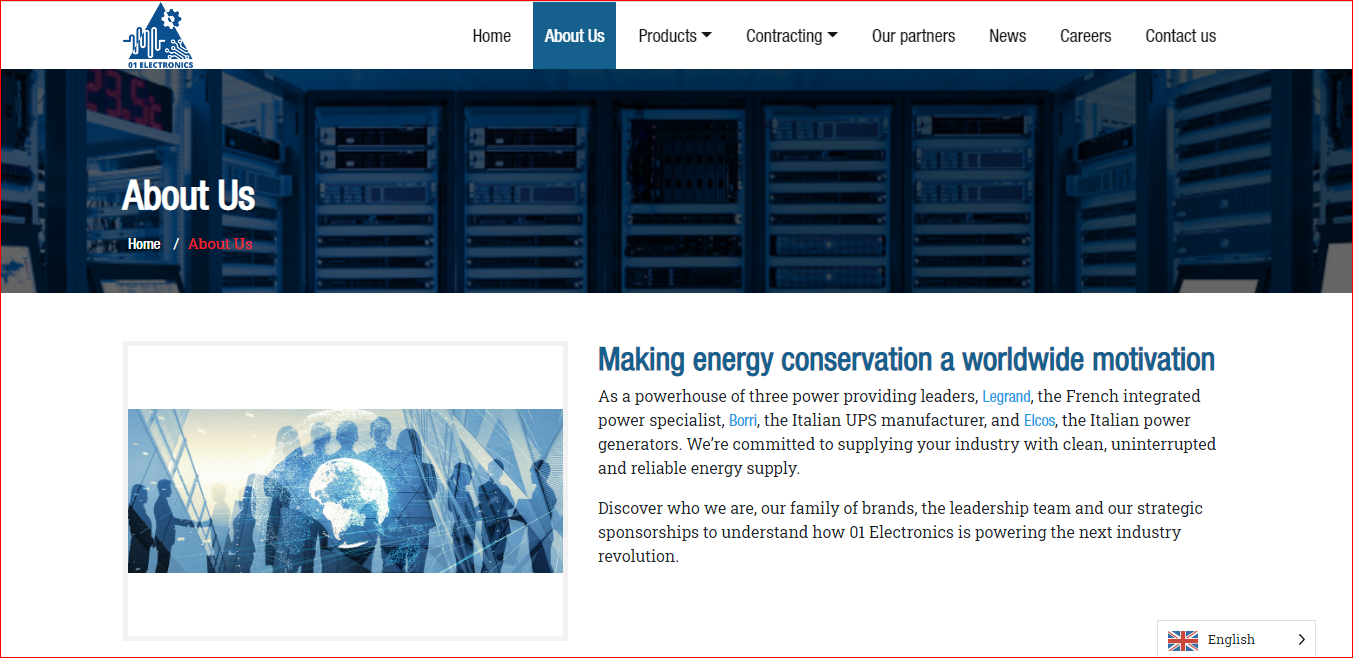
Task: Follow the Borri link
Action: (x=743, y=420)
